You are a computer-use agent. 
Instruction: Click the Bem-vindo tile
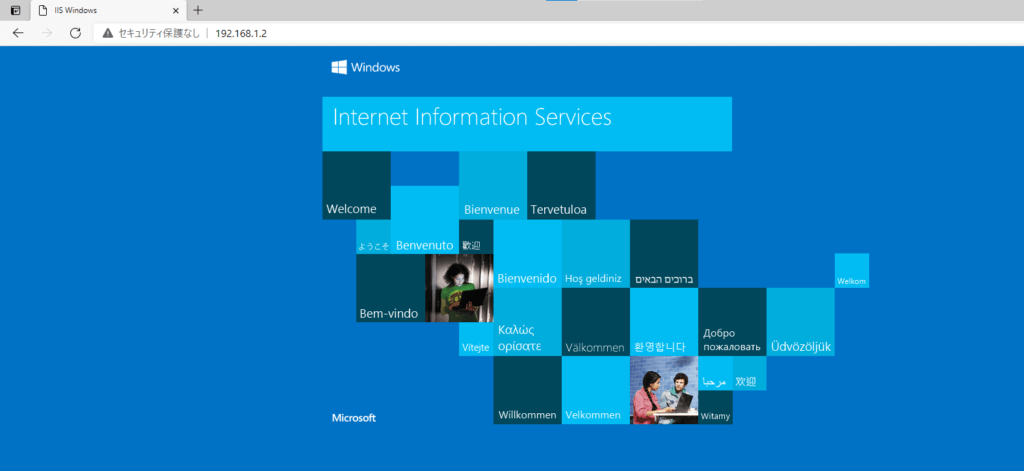pyautogui.click(x=391, y=288)
